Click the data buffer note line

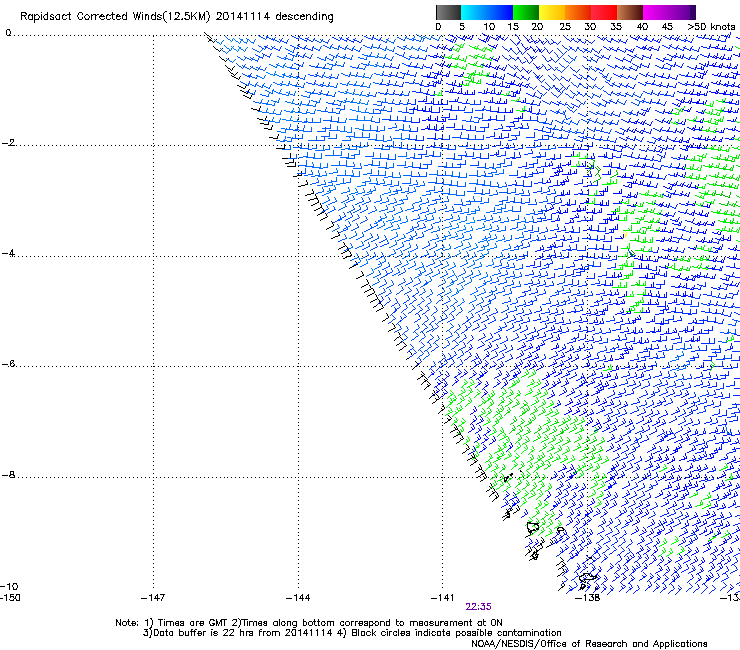pos(352,633)
